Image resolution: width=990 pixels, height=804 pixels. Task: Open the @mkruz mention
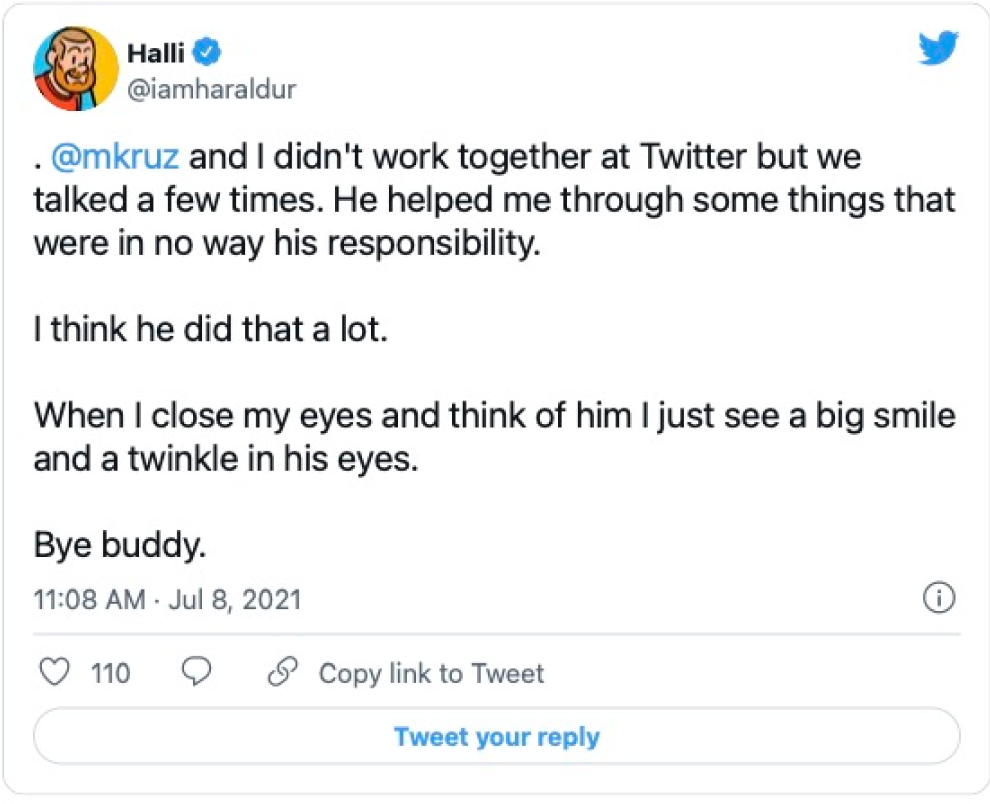(x=116, y=158)
